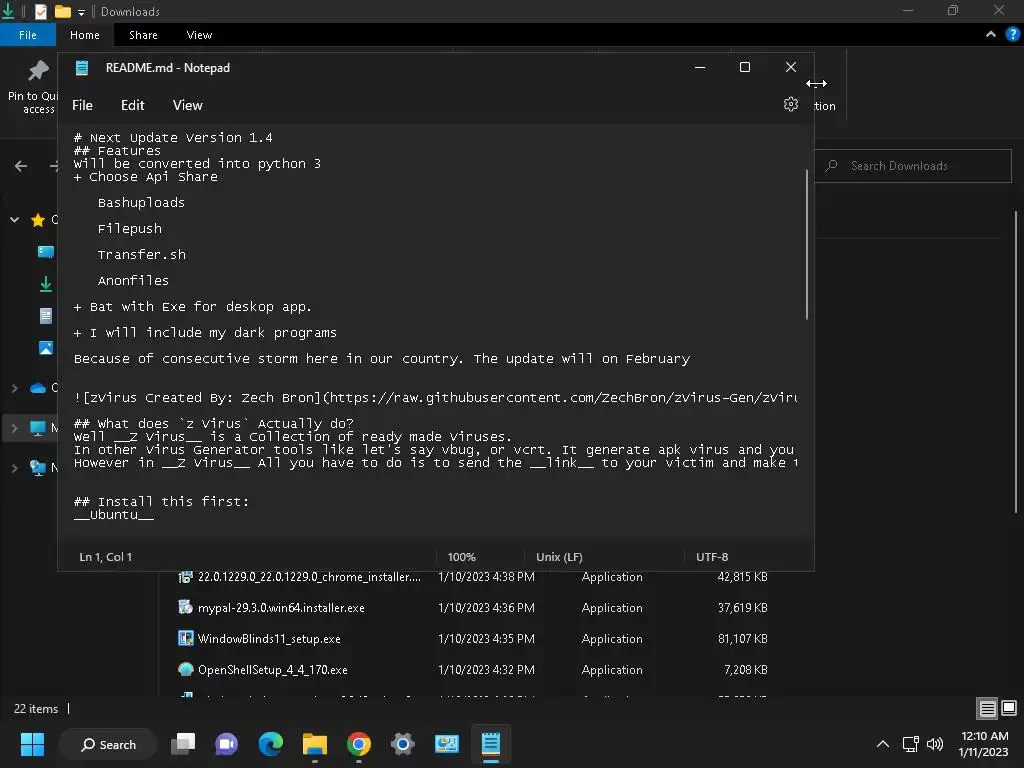Viewport: 1024px width, 768px height.
Task: Click the Search Downloads field
Action: click(x=913, y=166)
